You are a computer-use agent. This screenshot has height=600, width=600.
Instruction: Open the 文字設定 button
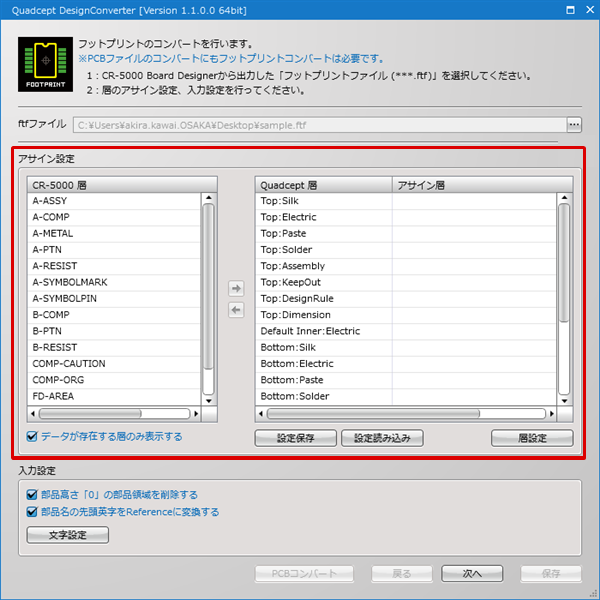point(68,535)
